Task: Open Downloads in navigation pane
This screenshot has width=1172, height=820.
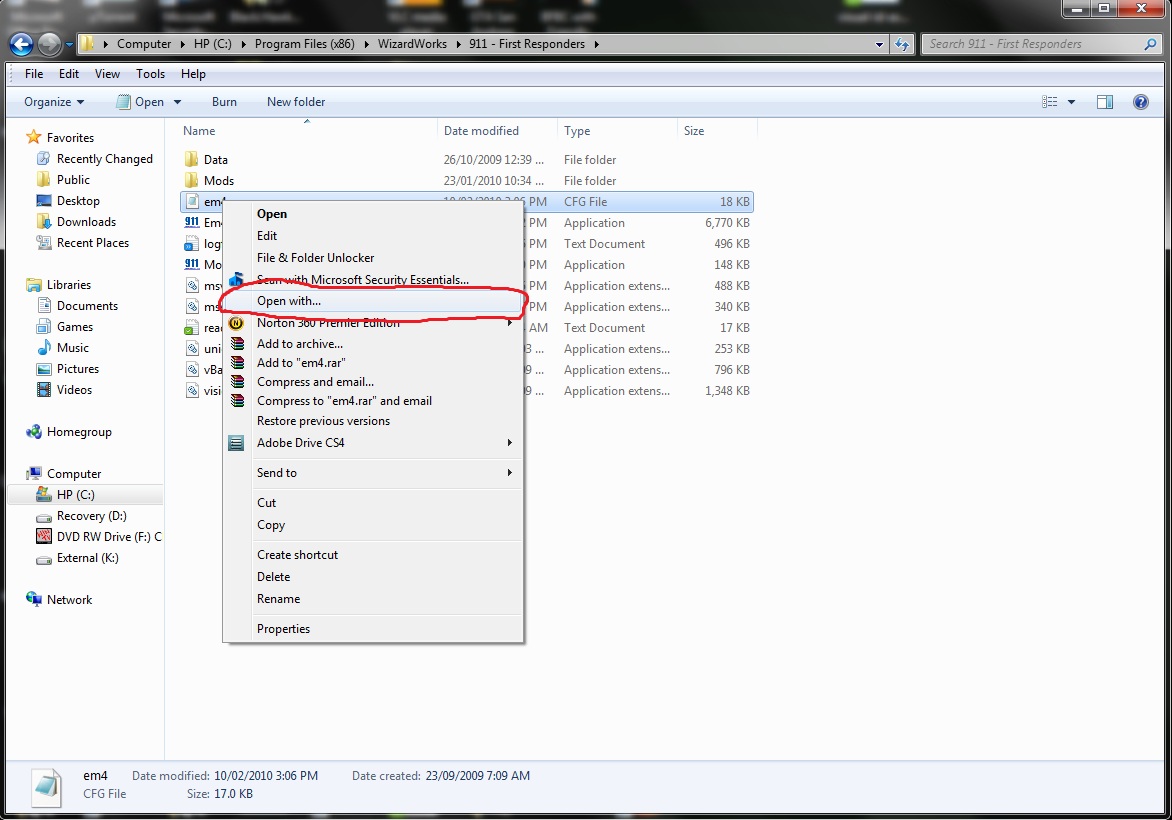Action: [86, 221]
